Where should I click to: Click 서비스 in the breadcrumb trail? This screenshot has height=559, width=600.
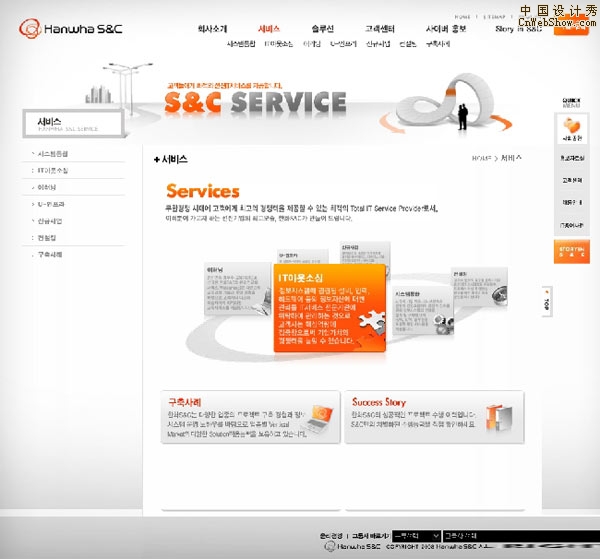pyautogui.click(x=511, y=158)
